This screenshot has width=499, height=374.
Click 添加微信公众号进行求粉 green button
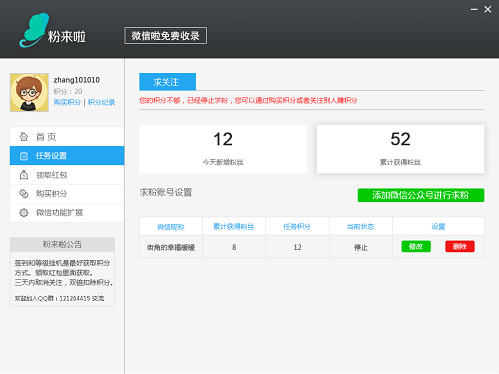pos(421,195)
